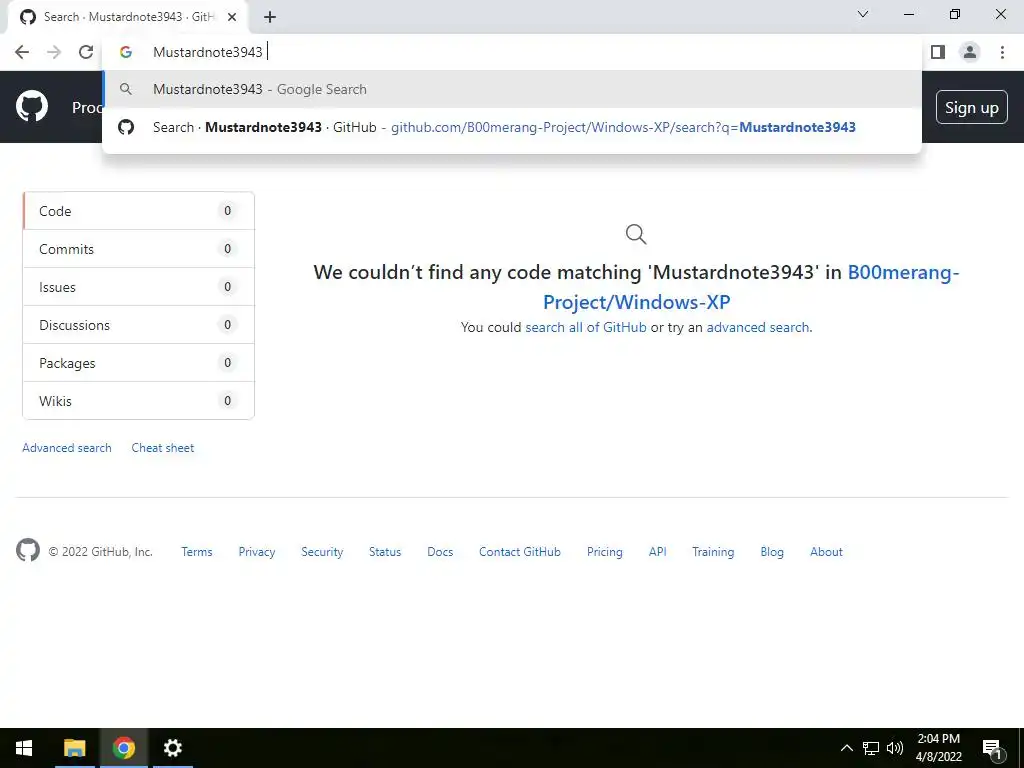Open the Docs footer link
Image resolution: width=1024 pixels, height=768 pixels.
440,552
